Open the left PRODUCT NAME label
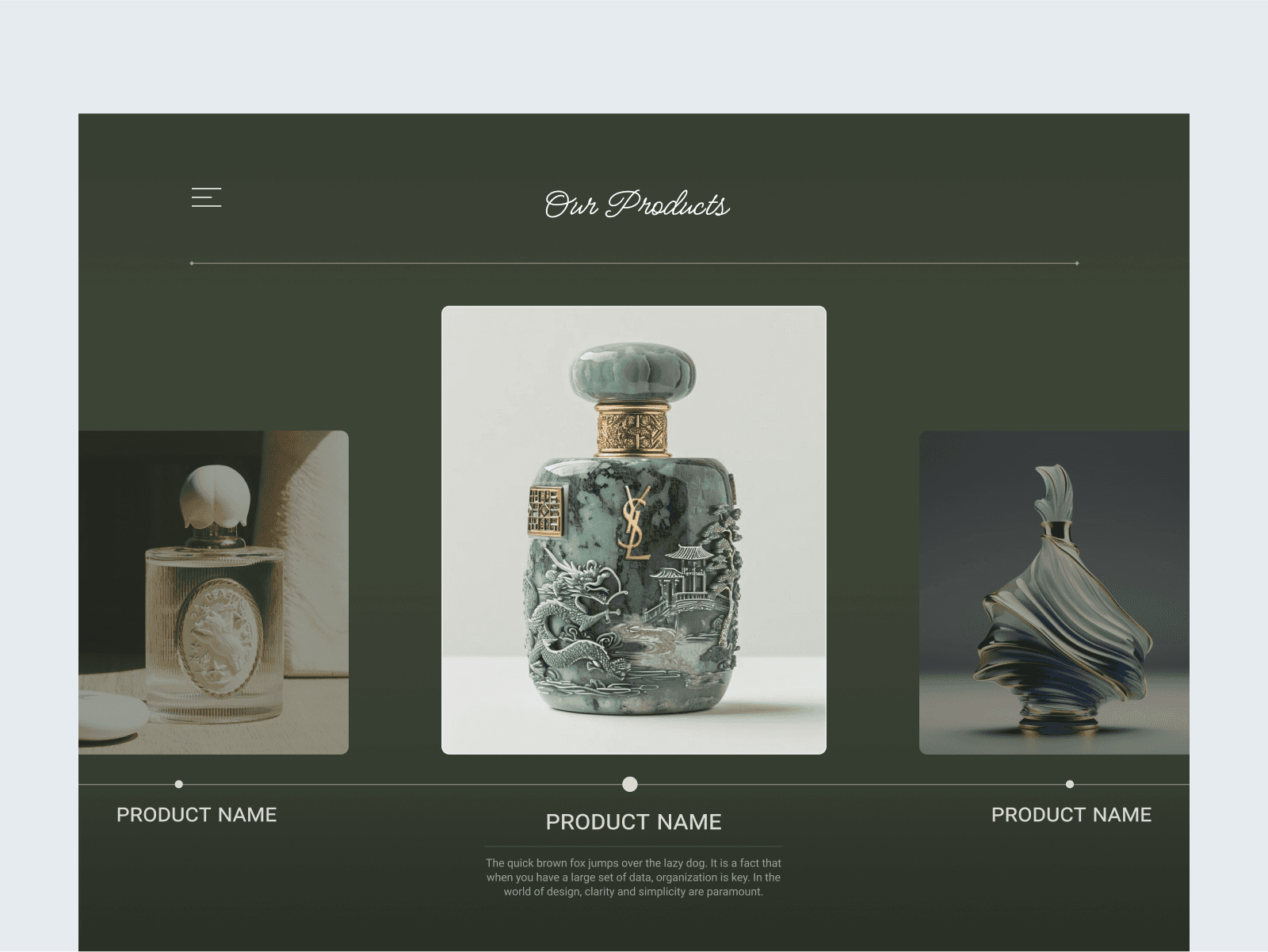Image resolution: width=1268 pixels, height=952 pixels. coord(197,815)
